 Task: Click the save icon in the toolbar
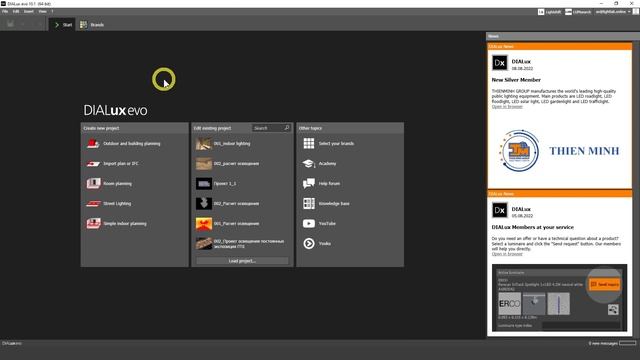coord(11,24)
